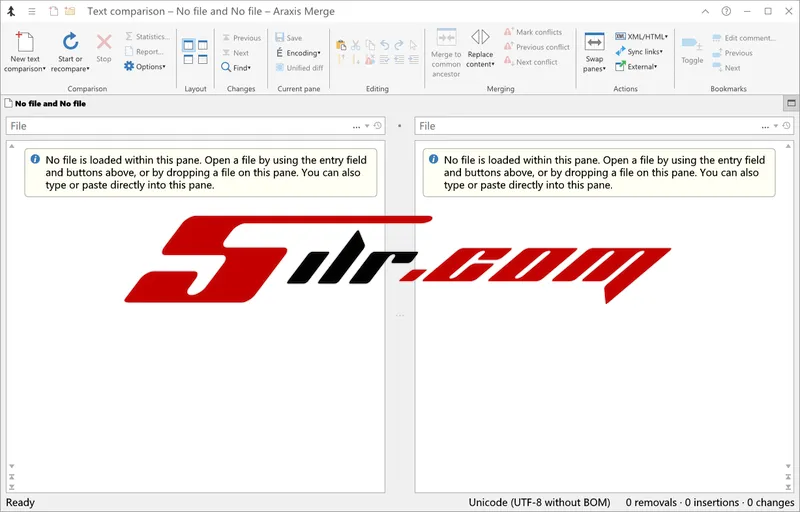
Task: Go to Previous change in Changes group
Action: [x=241, y=38]
